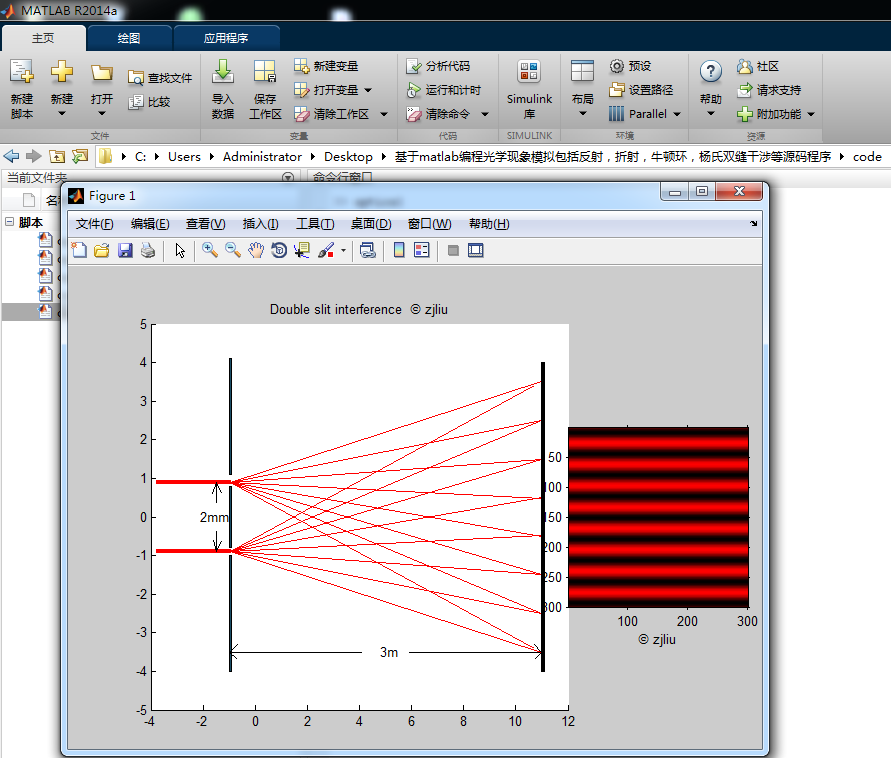Screen dimensions: 891x758
Task: Click the interference fringe pattern image
Action: 658,517
